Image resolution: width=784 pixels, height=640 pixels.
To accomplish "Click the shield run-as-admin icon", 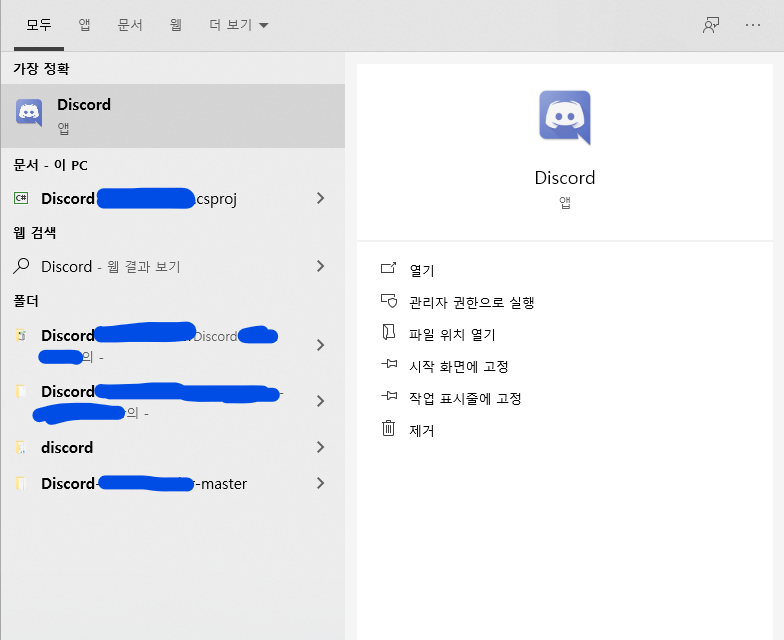I will 388,300.
